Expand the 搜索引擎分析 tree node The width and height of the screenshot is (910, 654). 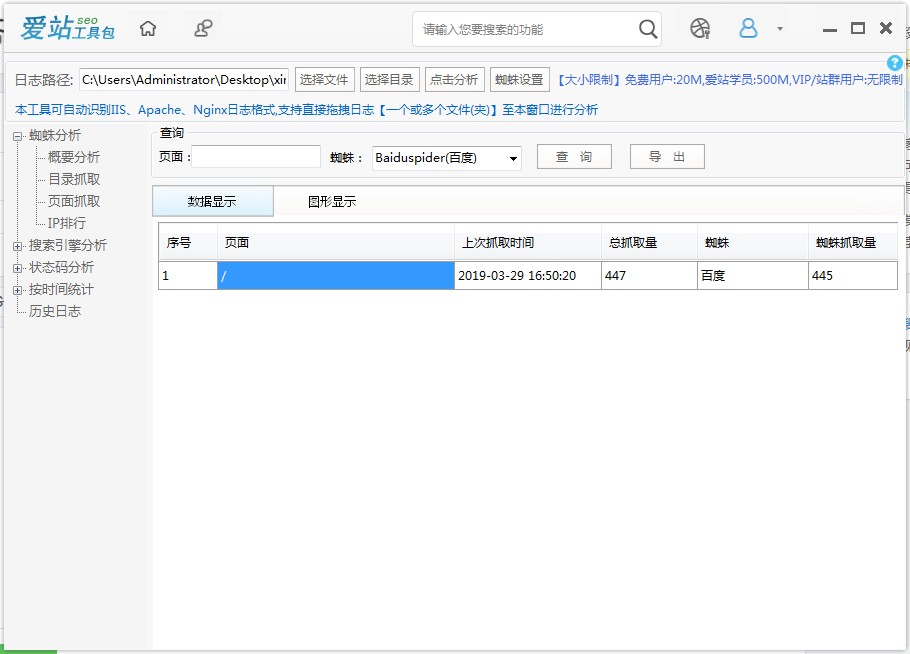point(17,246)
